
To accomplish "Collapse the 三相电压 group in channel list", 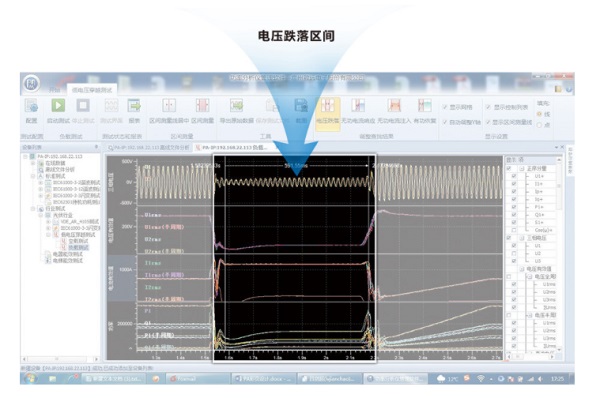I will (522, 238).
